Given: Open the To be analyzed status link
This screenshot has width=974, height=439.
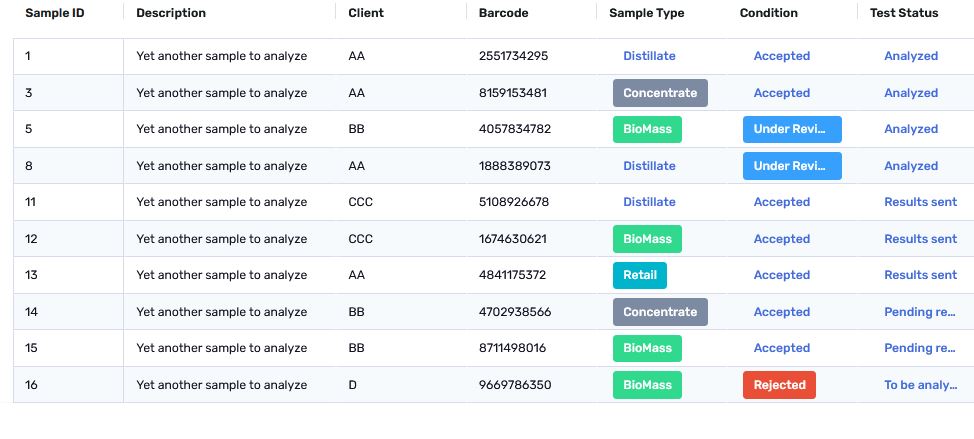Looking at the screenshot, I should 920,385.
